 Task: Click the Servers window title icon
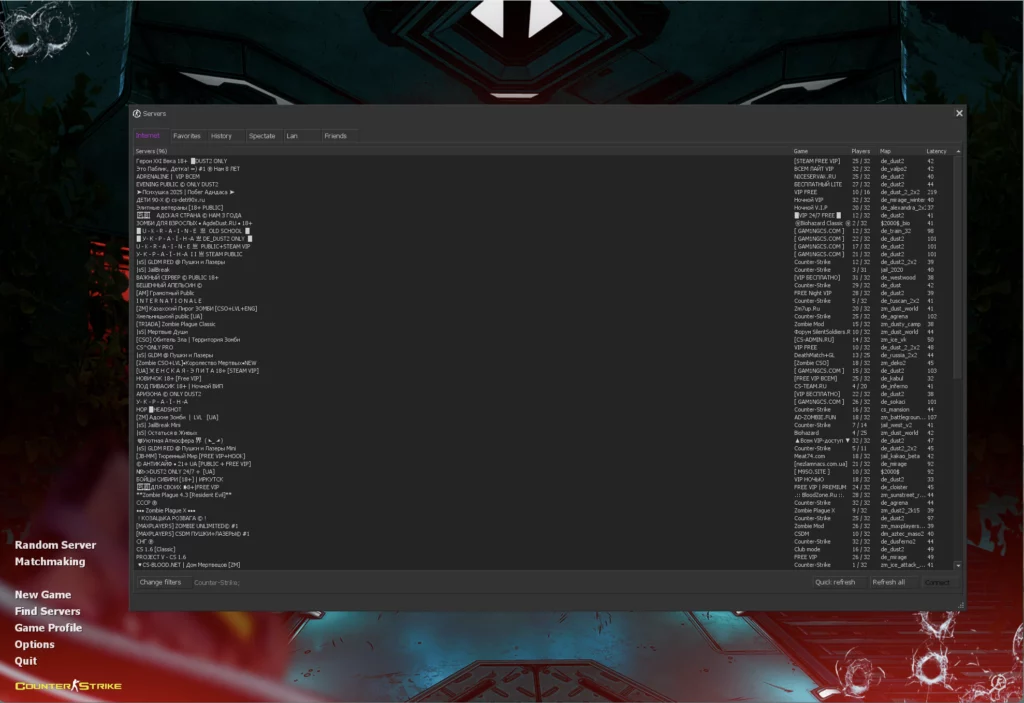point(137,114)
